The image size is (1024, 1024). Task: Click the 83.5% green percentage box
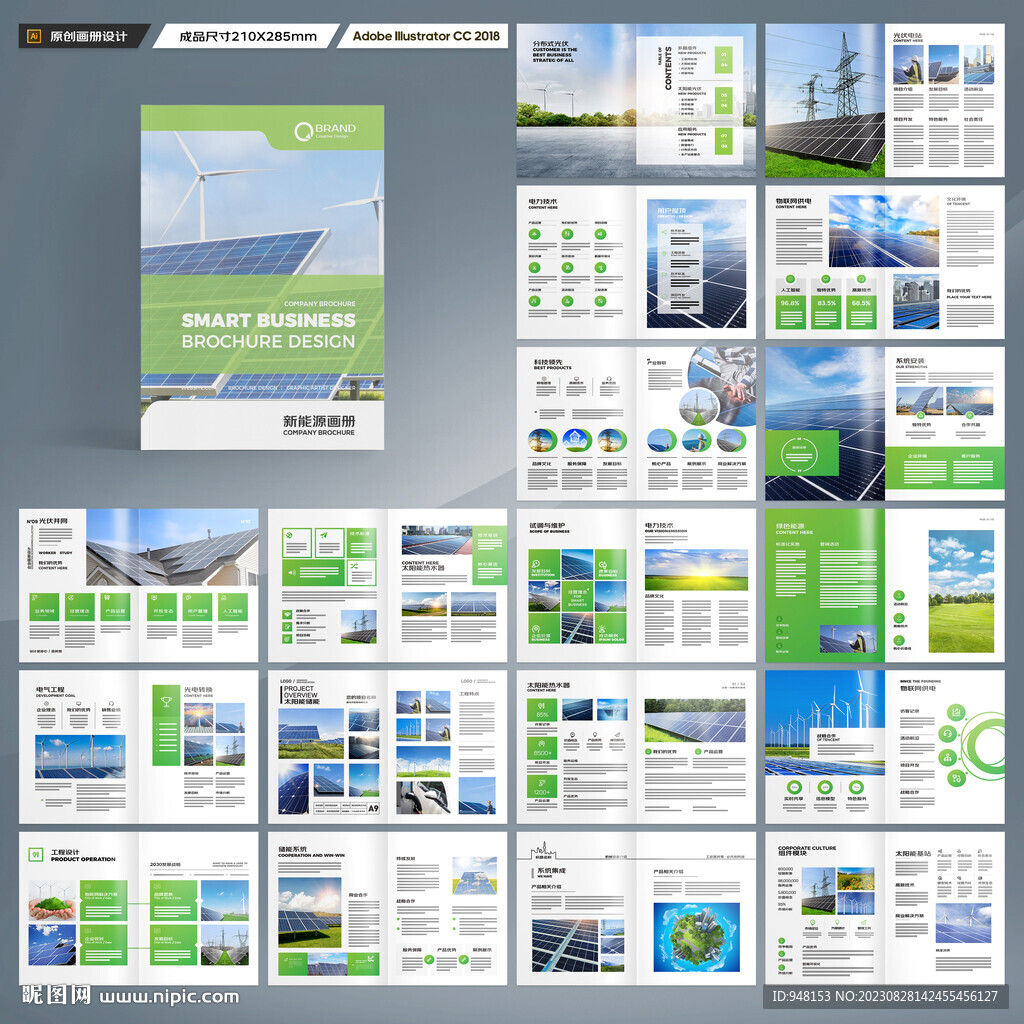coord(826,312)
